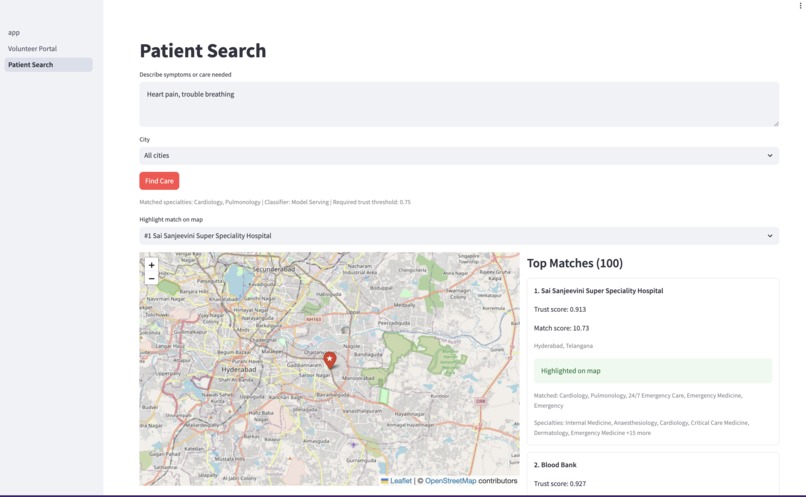Grab the text area resize handle

tap(776, 123)
